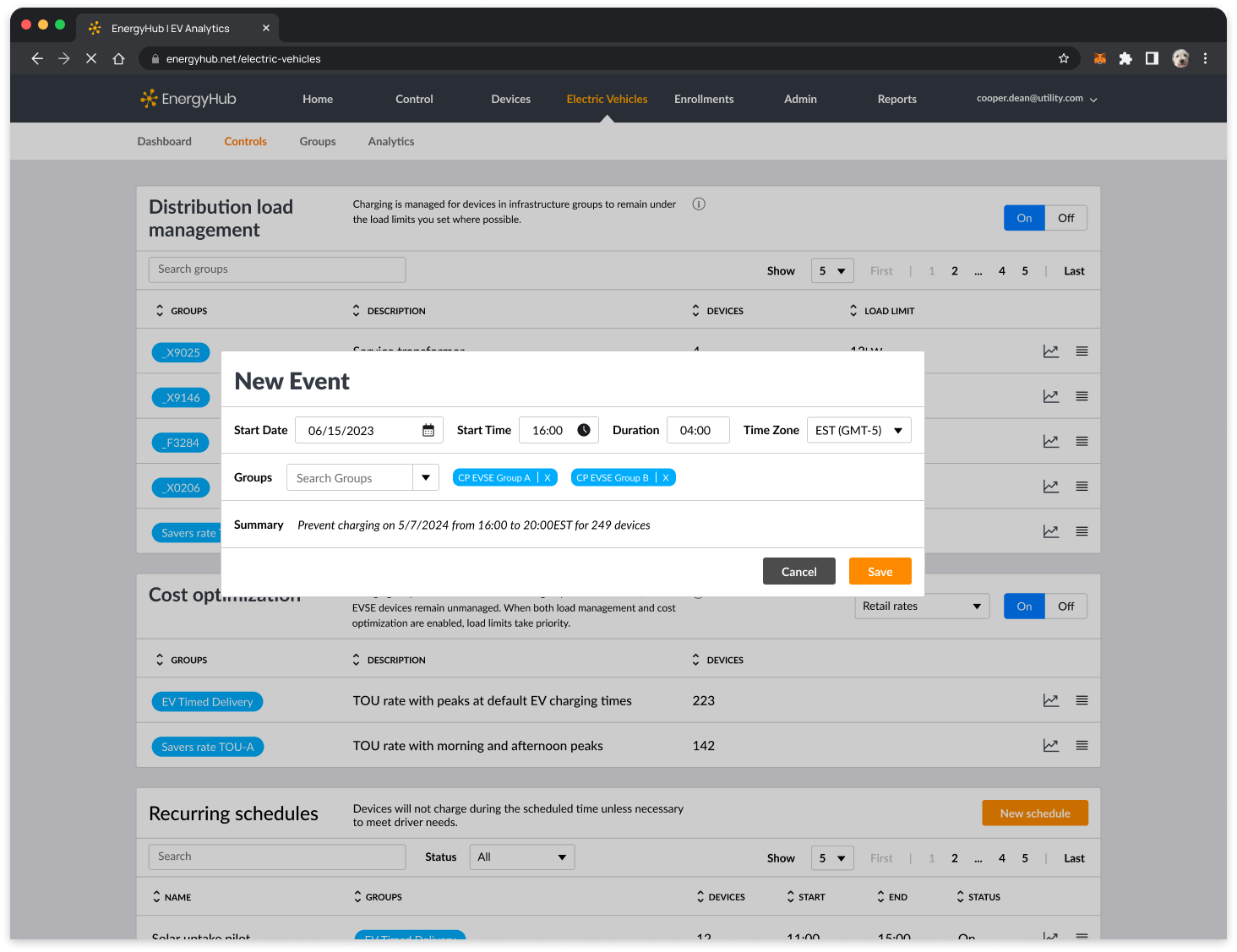1237x952 pixels.
Task: Remove the CP EVSE Group B tag
Action: 666,478
